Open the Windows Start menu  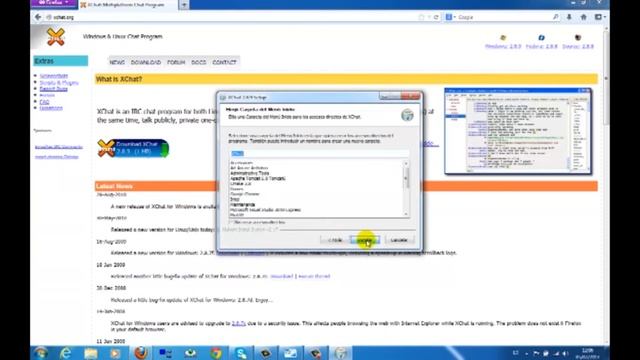[x=41, y=353]
